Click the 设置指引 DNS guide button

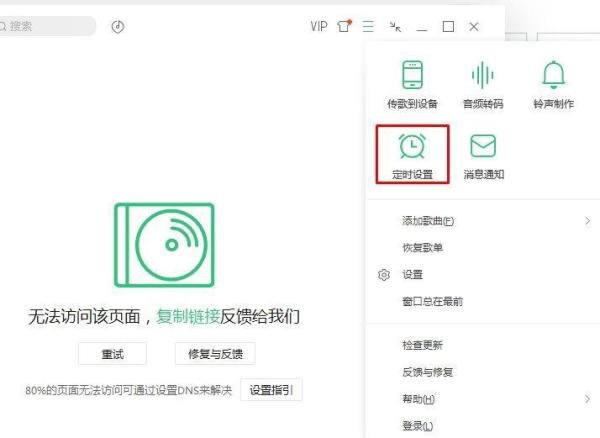(271, 390)
